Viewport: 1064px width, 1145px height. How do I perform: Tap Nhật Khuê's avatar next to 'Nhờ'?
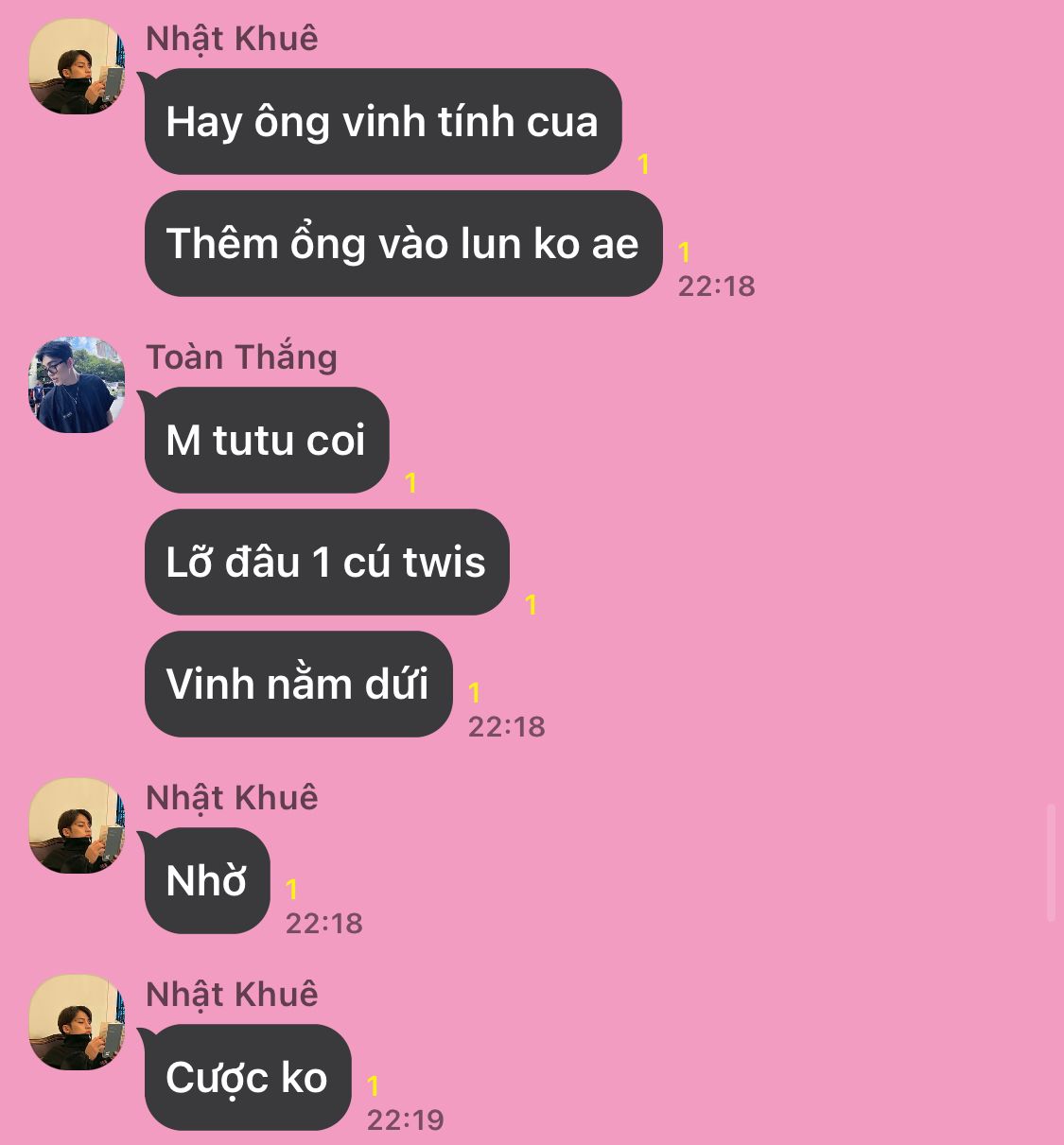click(x=77, y=825)
